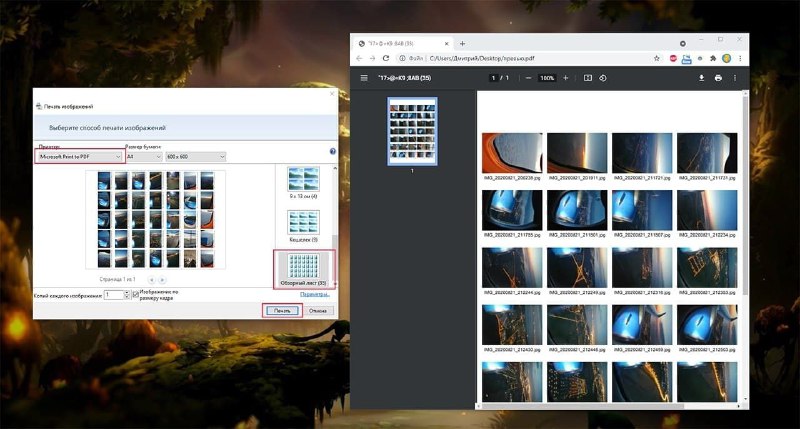Click the orange first photo in the PDF
The image size is (800, 429).
512,153
